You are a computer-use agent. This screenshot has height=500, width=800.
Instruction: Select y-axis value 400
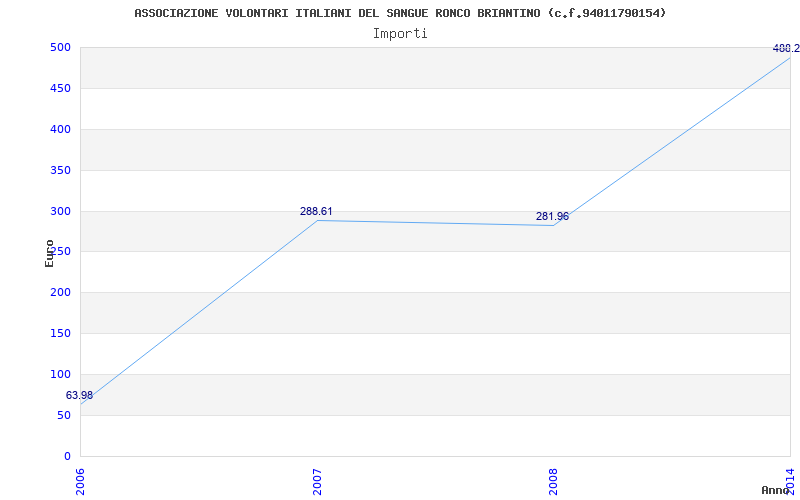click(60, 129)
